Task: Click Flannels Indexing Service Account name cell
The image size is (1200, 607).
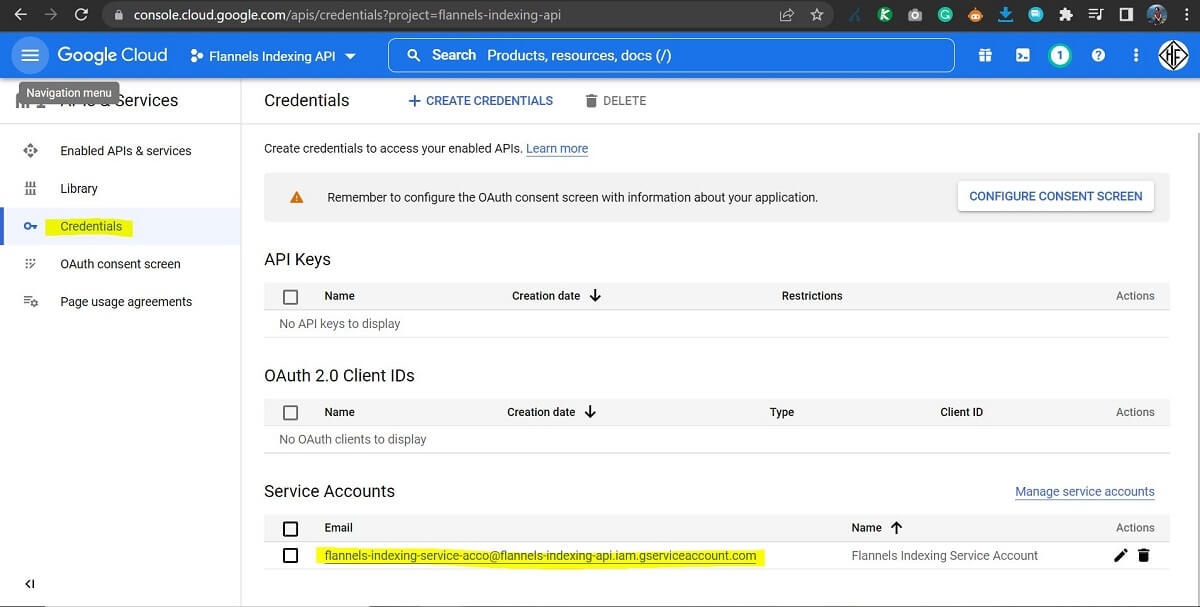Action: click(x=945, y=556)
